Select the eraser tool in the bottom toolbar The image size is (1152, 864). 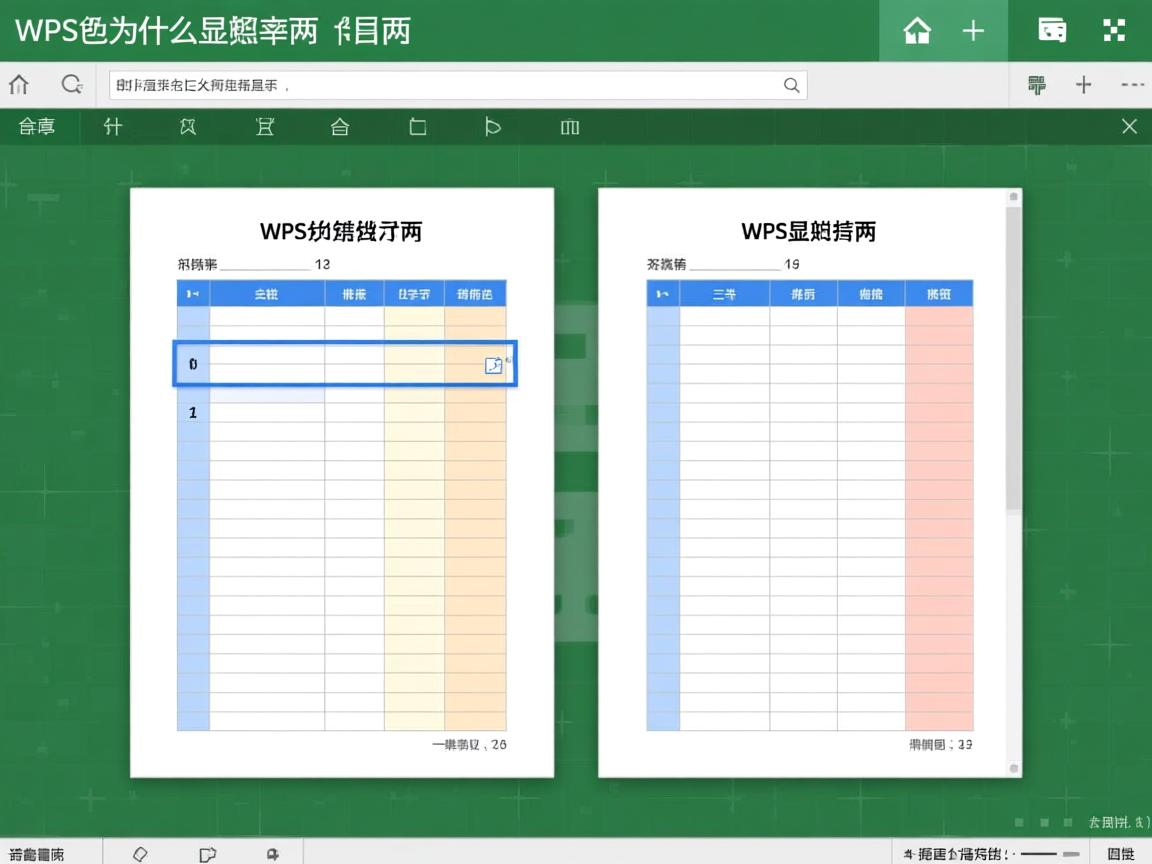(x=140, y=853)
